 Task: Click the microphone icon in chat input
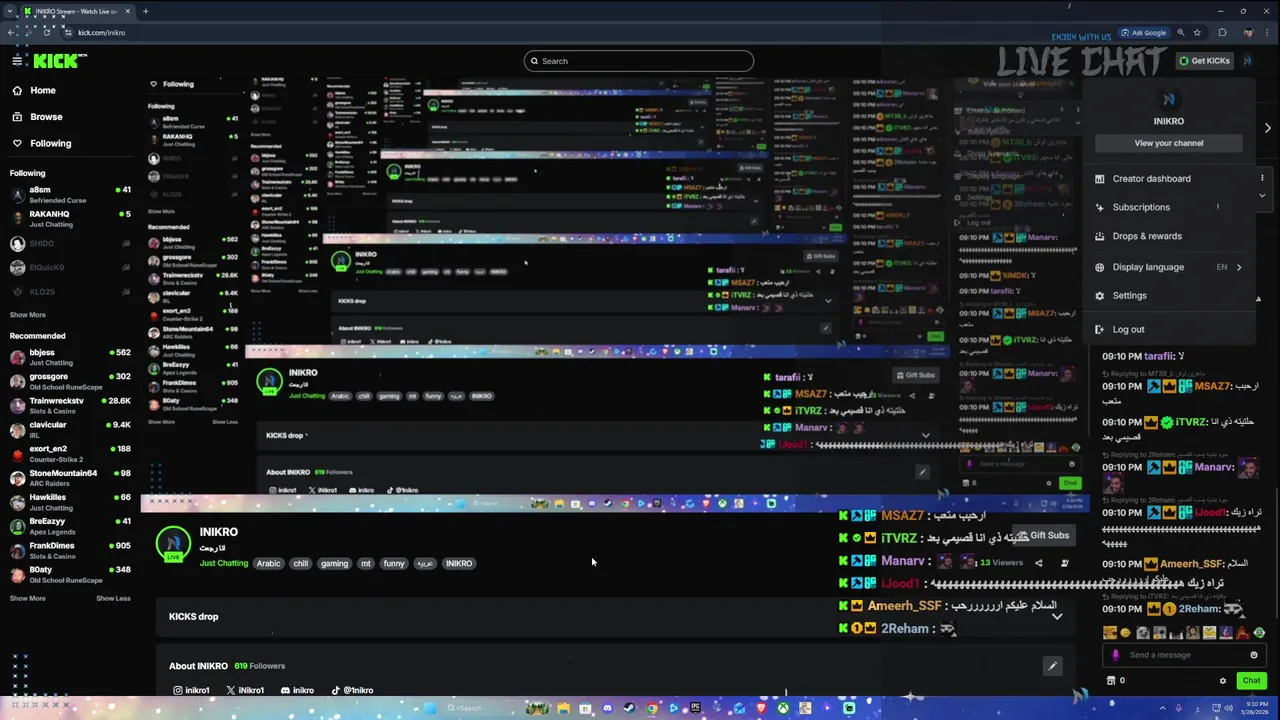1116,655
